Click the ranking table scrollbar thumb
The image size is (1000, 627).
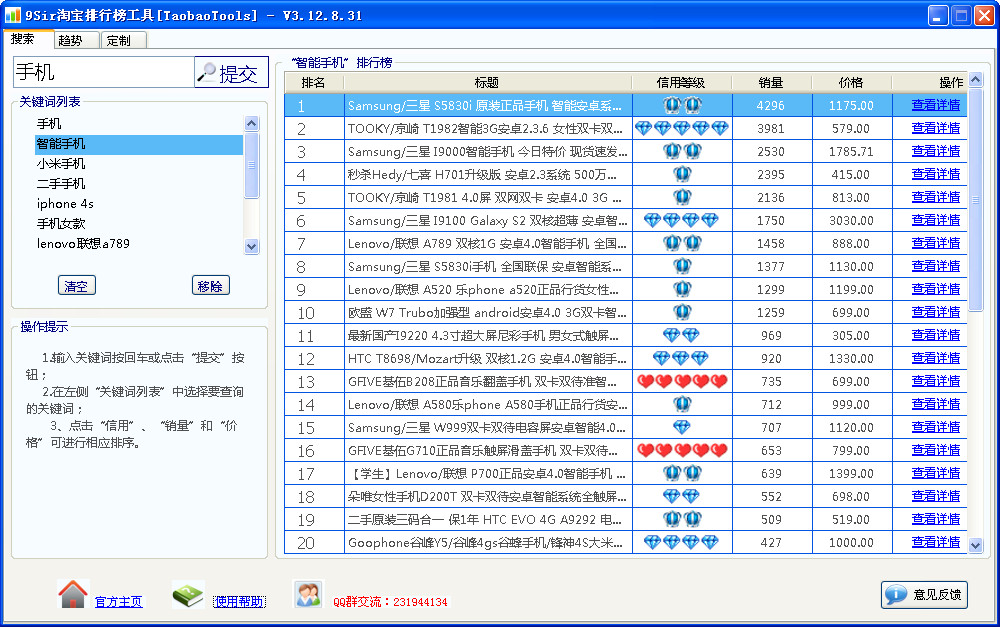coord(976,200)
